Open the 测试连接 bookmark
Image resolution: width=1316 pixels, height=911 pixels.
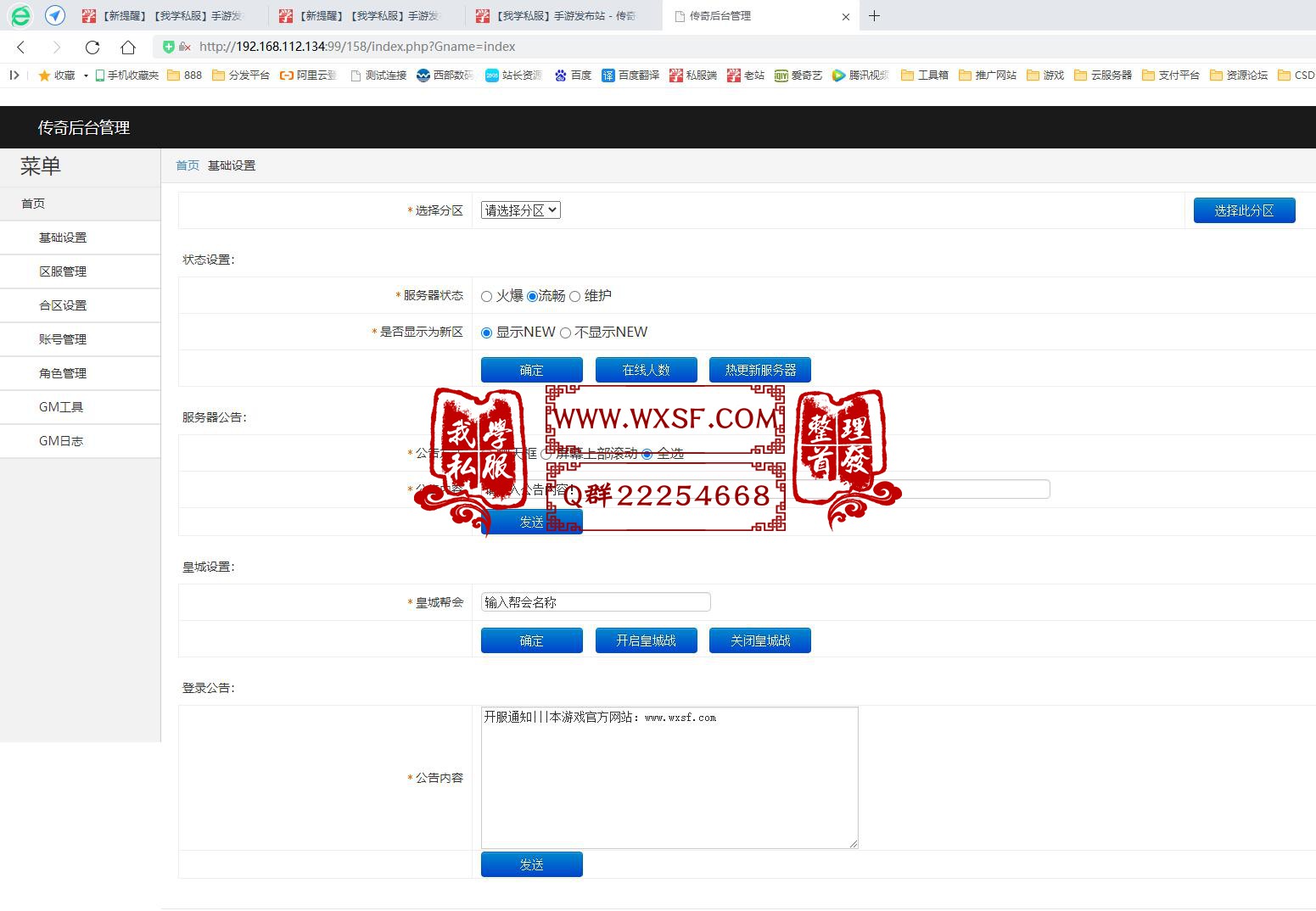tap(378, 75)
